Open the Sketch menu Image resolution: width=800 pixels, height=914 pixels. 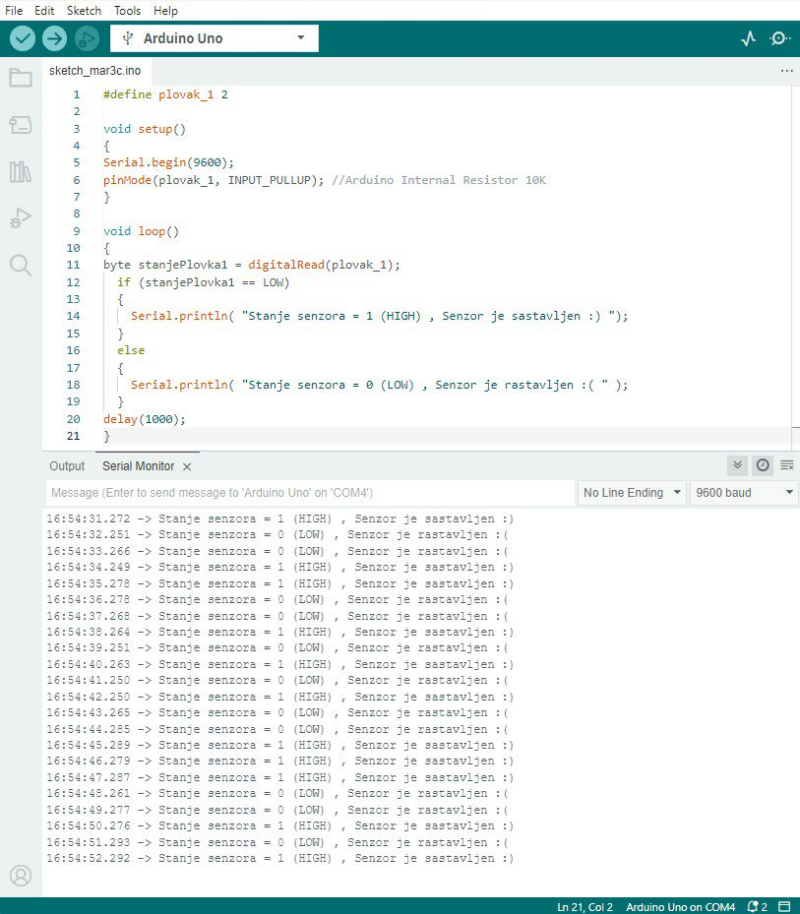[x=84, y=10]
